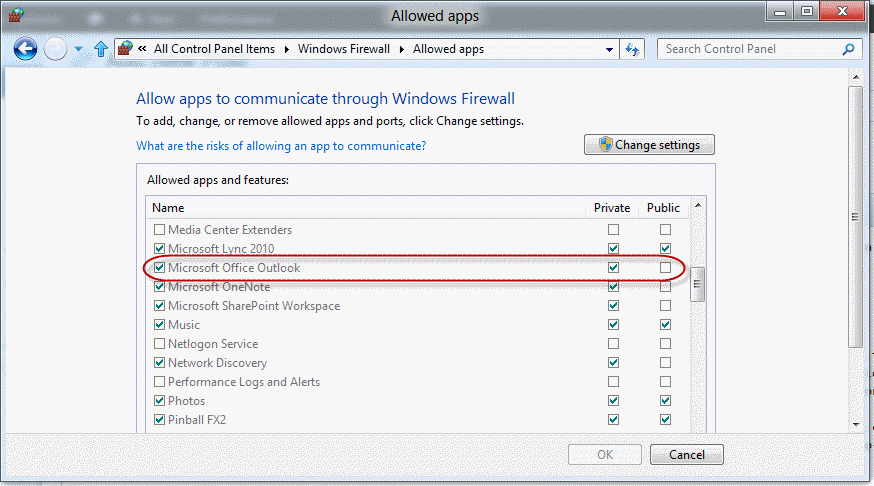The image size is (874, 486).
Task: Check the Media Center Extenders checkbox
Action: coord(159,230)
